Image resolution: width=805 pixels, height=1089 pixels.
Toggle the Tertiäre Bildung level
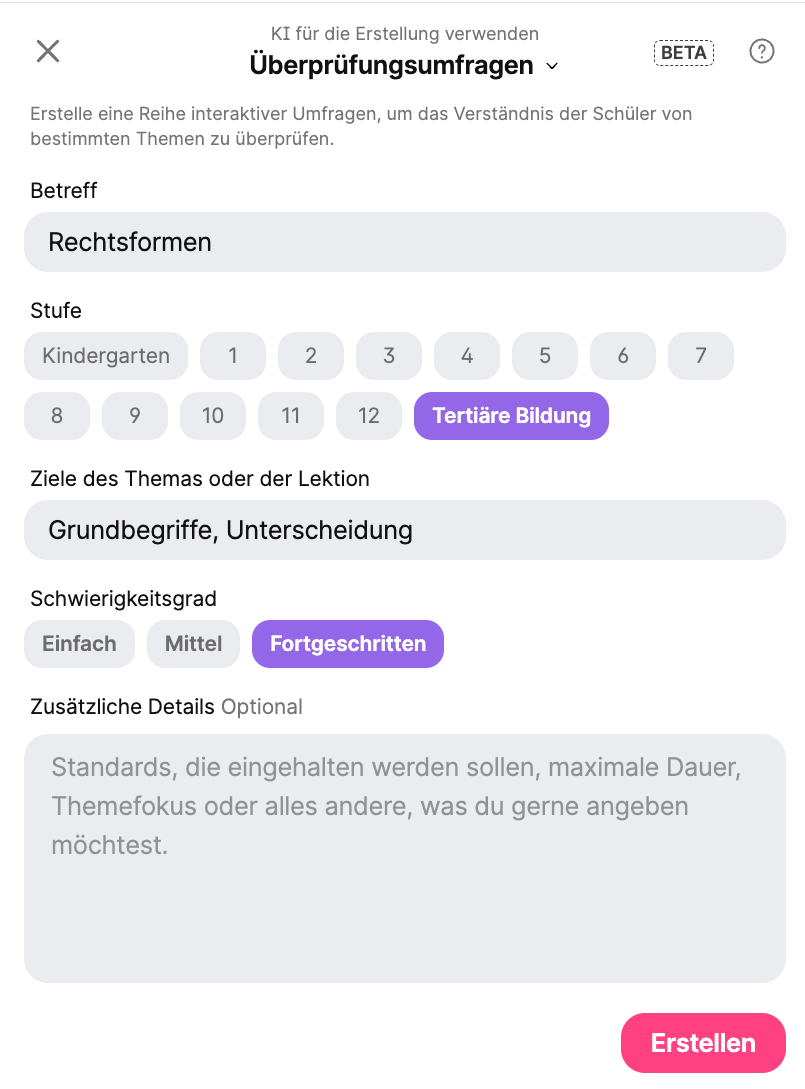tap(511, 416)
